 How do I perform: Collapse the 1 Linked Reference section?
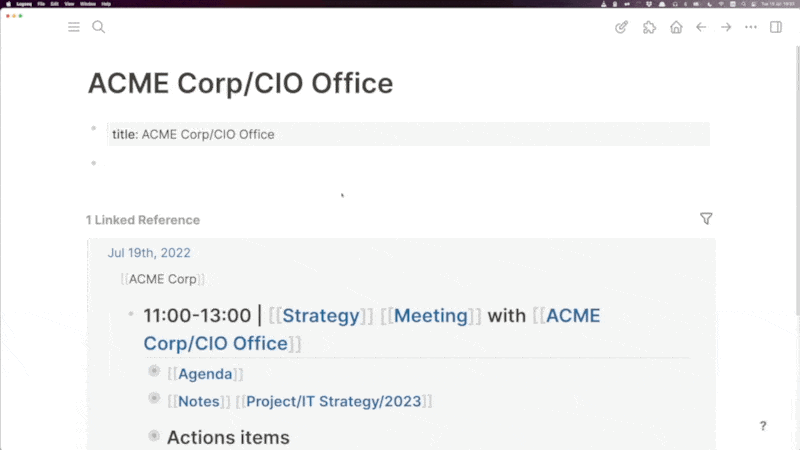point(143,220)
